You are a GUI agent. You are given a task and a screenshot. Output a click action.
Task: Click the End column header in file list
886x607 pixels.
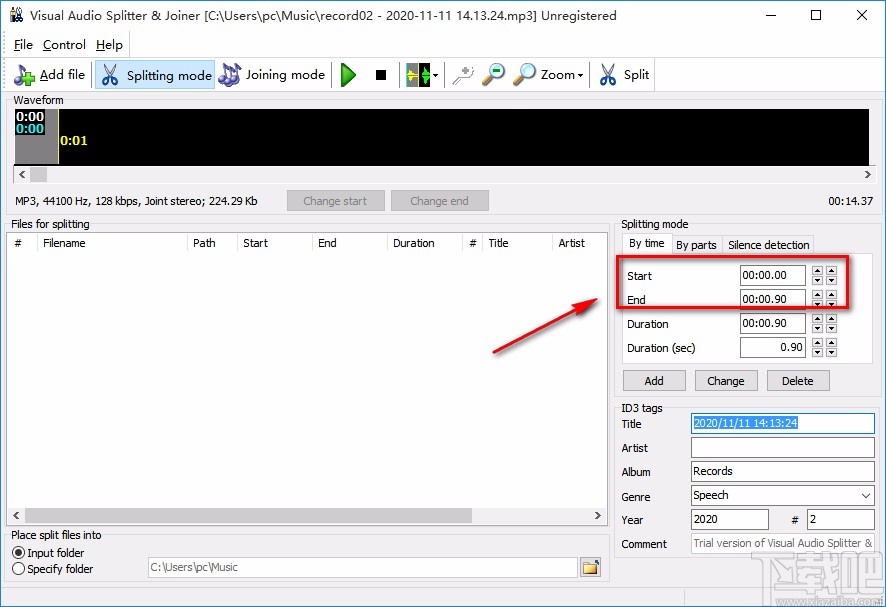[x=349, y=243]
